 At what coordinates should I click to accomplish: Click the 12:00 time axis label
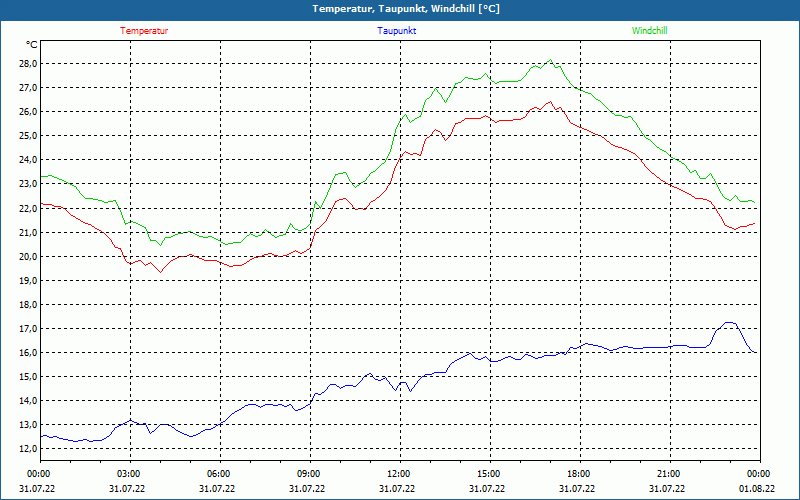(x=400, y=473)
